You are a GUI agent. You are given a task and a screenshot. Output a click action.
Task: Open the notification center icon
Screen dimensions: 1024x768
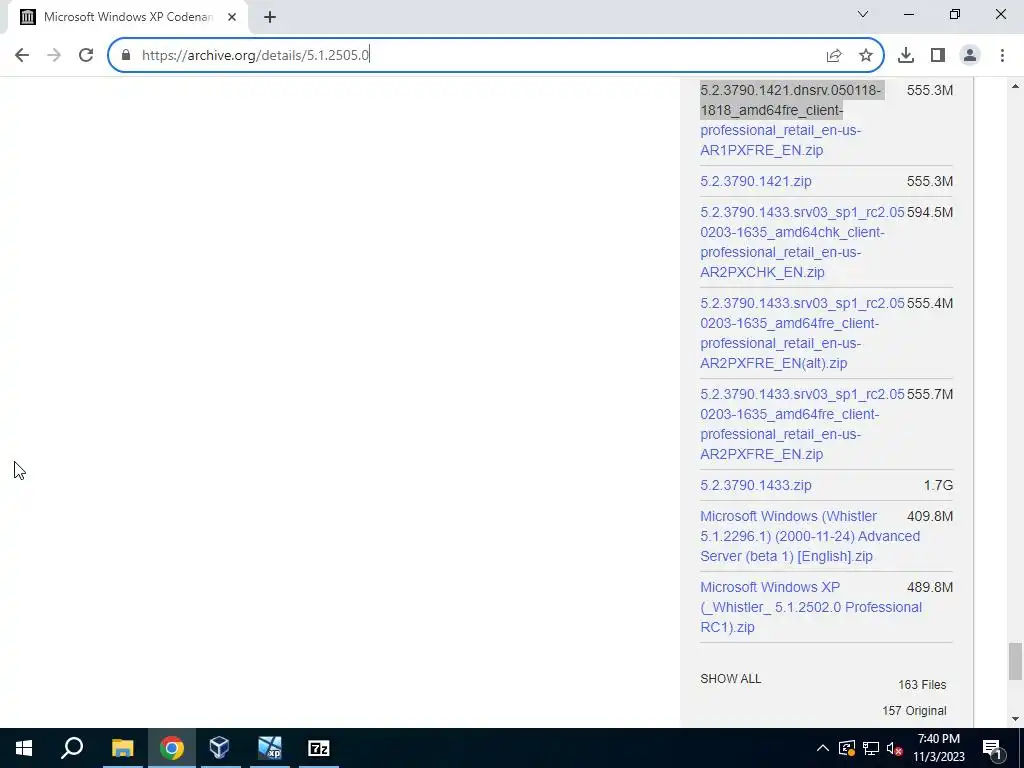(x=993, y=748)
